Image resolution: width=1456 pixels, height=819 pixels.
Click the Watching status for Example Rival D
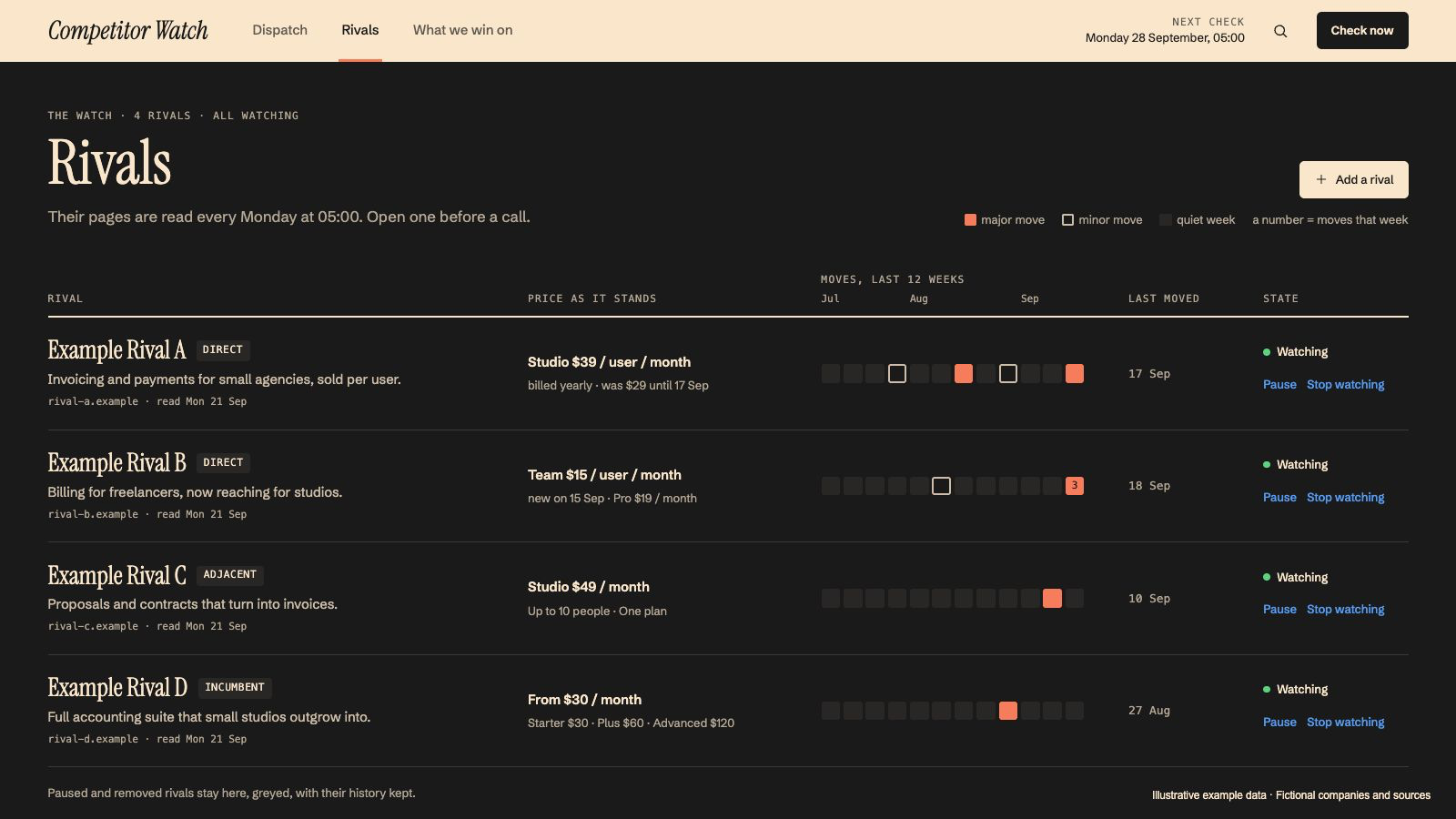coord(1295,690)
